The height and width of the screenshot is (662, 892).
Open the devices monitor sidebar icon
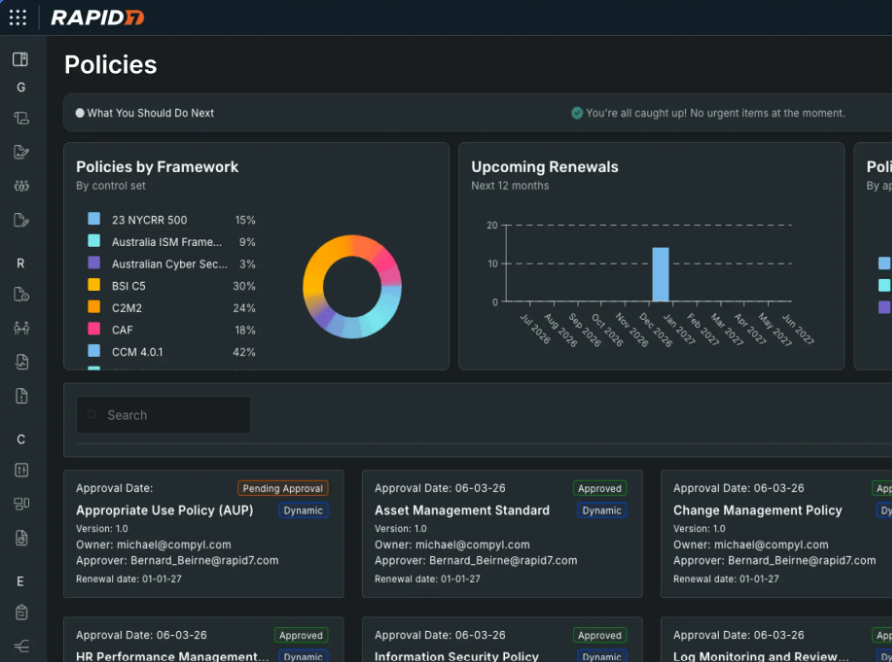pyautogui.click(x=21, y=504)
